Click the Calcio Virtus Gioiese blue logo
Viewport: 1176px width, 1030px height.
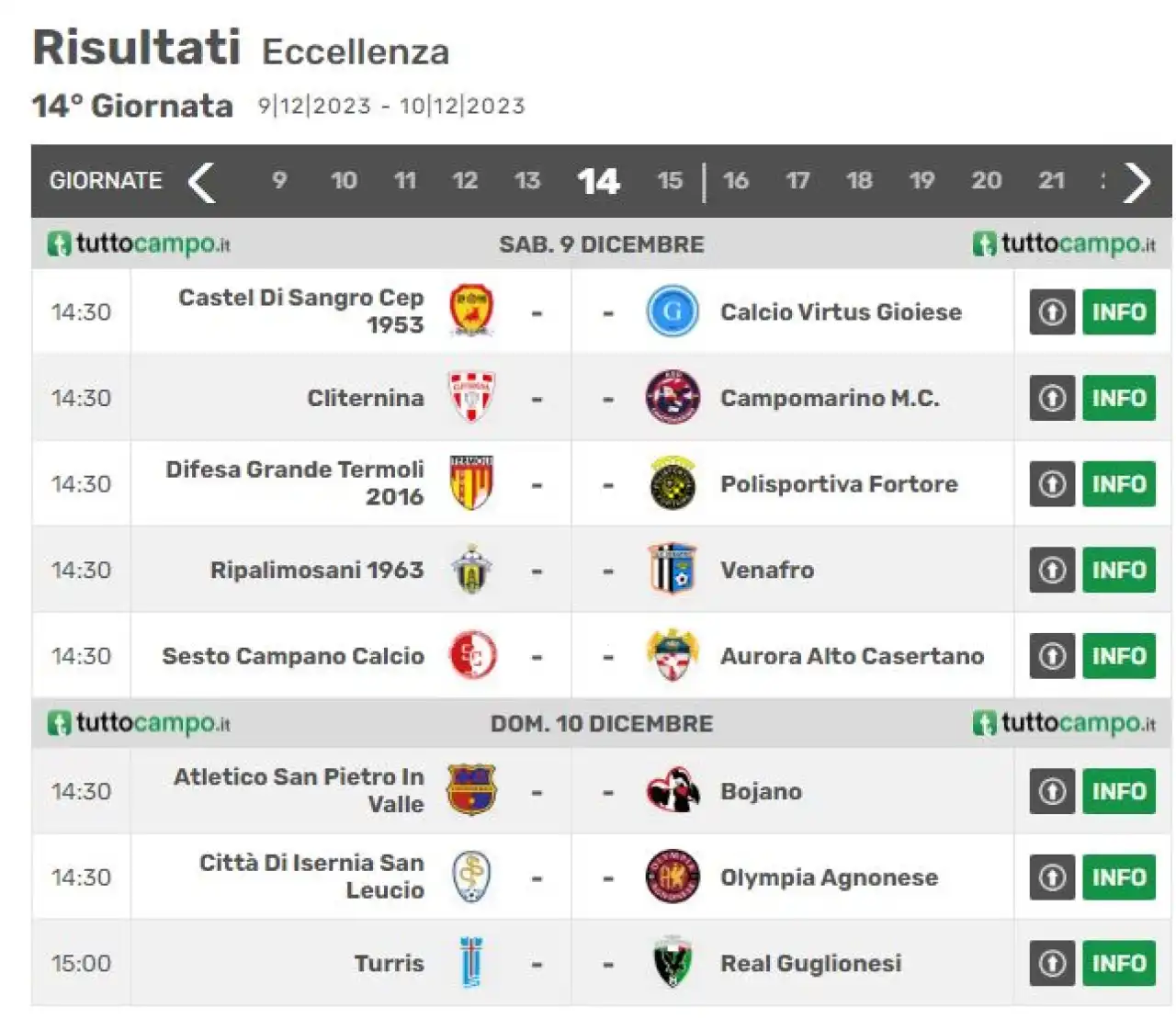point(673,311)
